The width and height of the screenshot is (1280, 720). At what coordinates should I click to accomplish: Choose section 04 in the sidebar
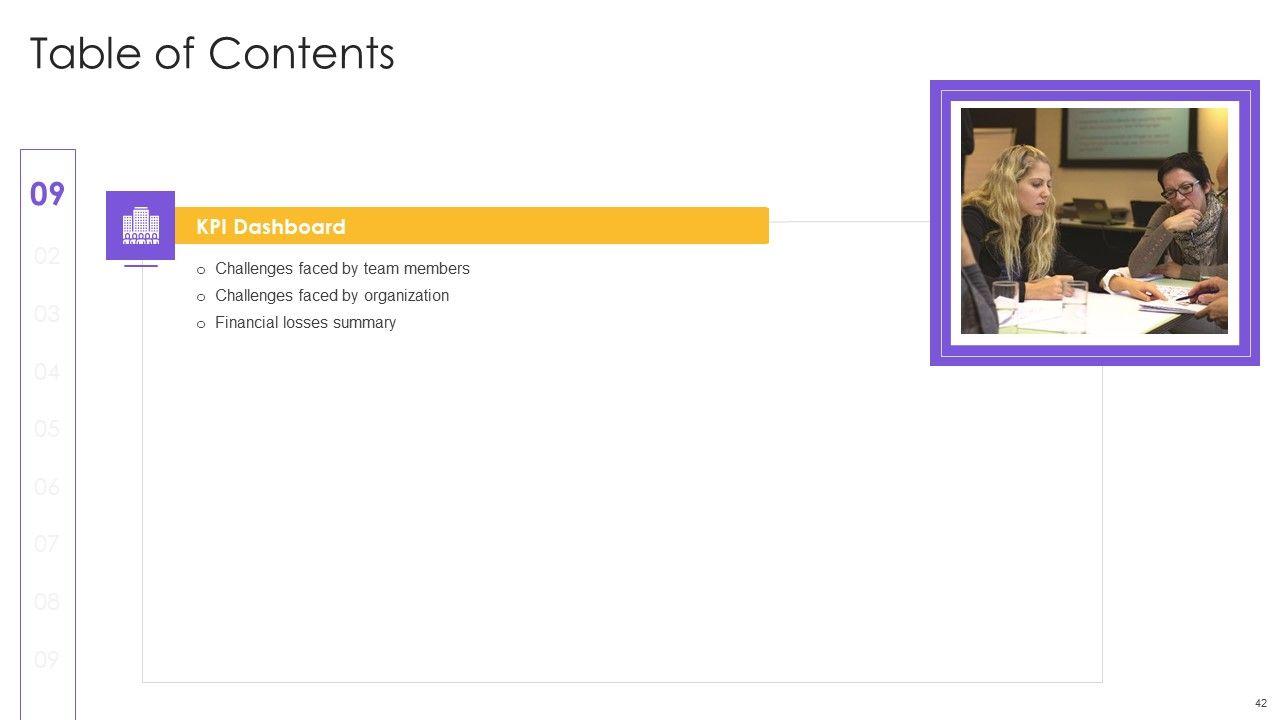pyautogui.click(x=47, y=372)
